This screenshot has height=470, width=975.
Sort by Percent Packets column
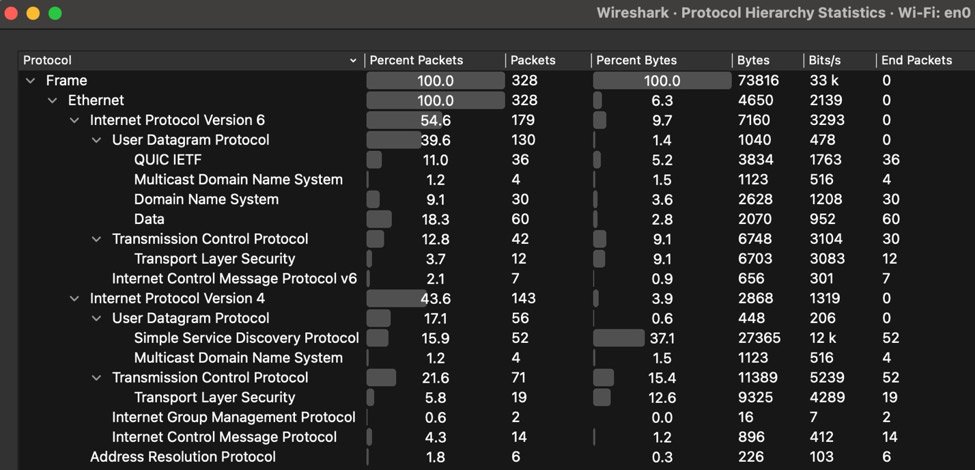pos(435,60)
